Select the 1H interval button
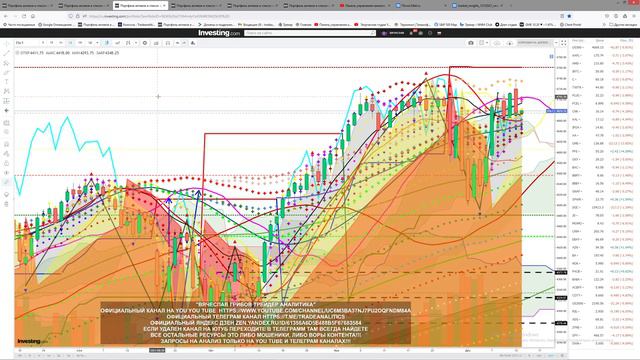The height and width of the screenshot is (360, 640). click(x=70, y=42)
